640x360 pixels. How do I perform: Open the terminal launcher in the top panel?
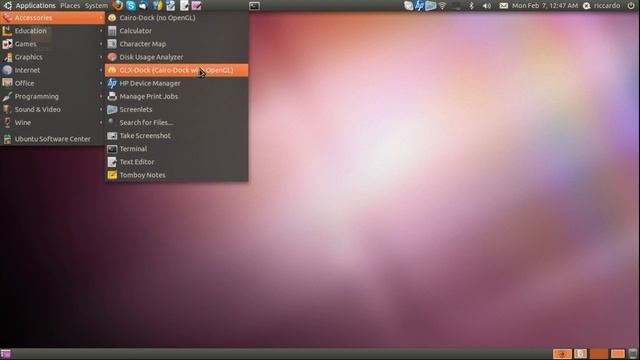pyautogui.click(x=254, y=6)
